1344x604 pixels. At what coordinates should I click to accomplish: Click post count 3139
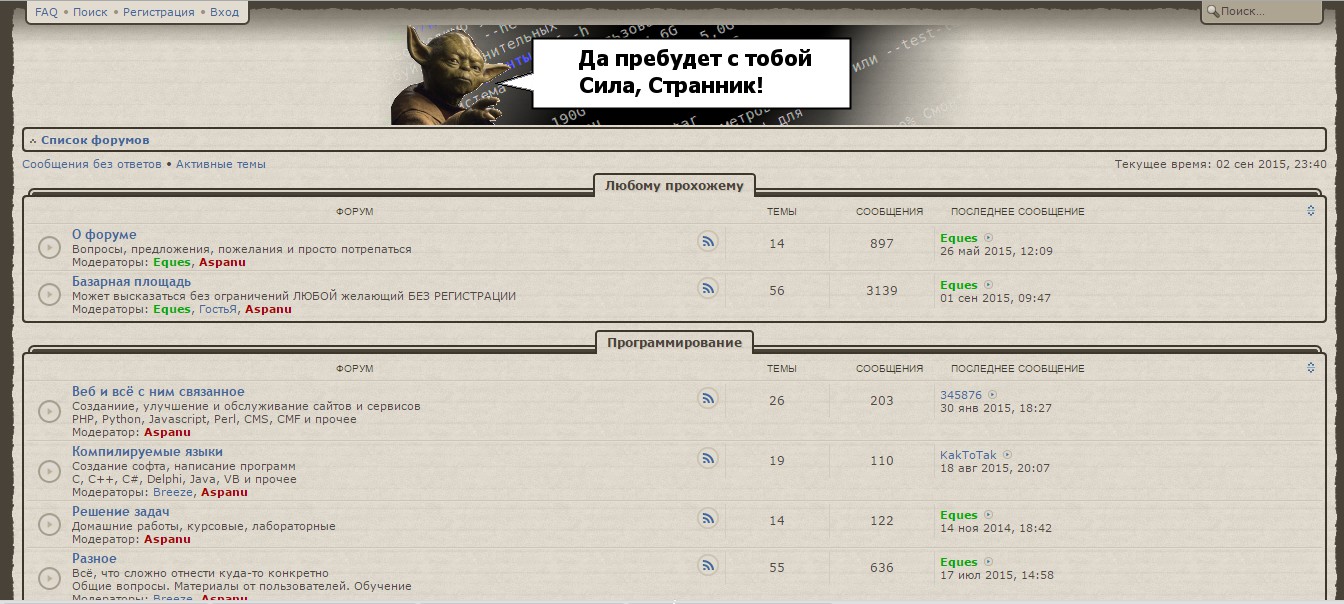(881, 291)
